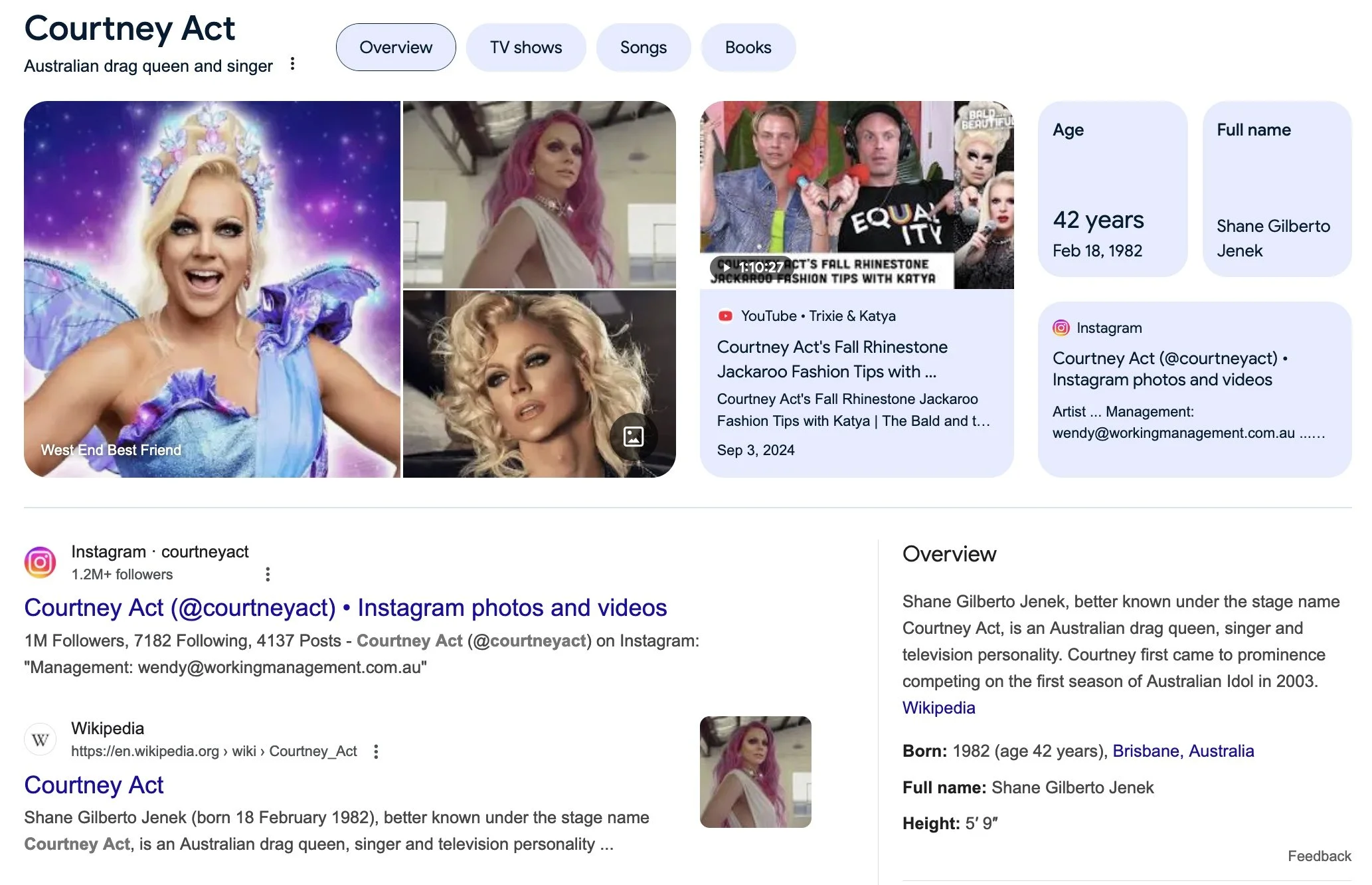Open the three-dot menu beside subtitle
This screenshot has height=885, width=1372.
tap(292, 64)
